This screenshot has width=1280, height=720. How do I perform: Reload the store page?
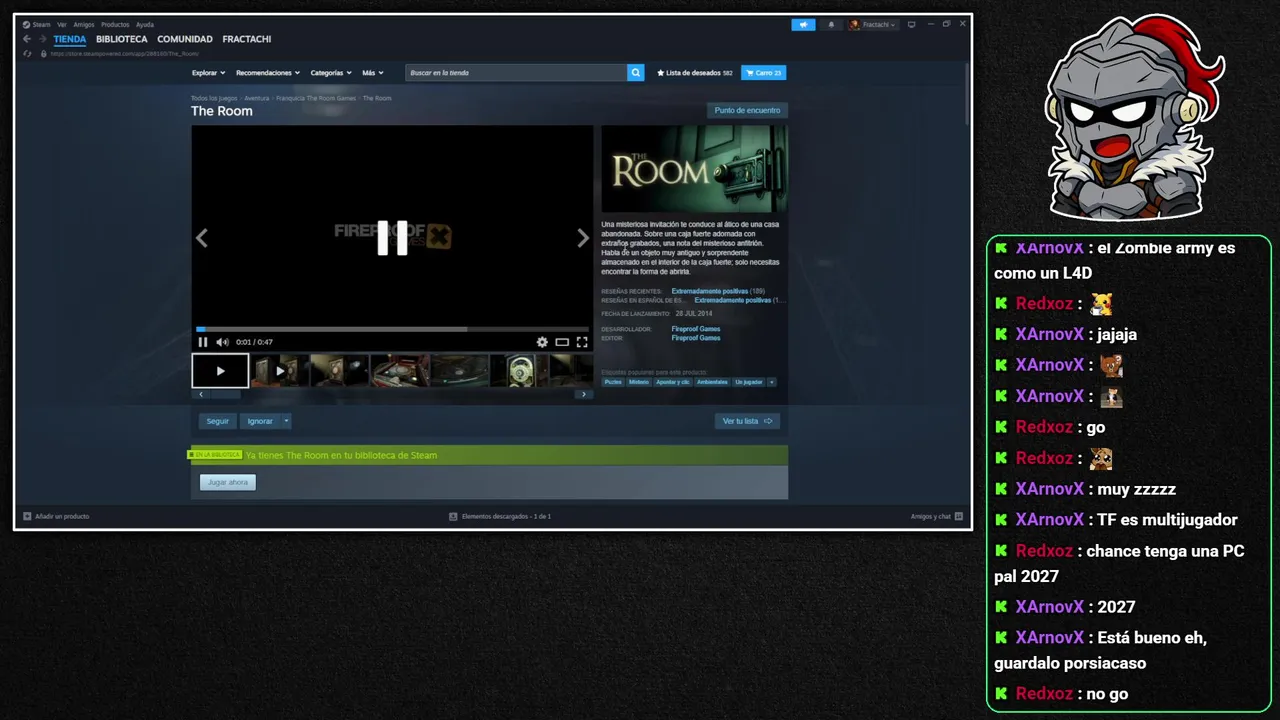[x=28, y=54]
